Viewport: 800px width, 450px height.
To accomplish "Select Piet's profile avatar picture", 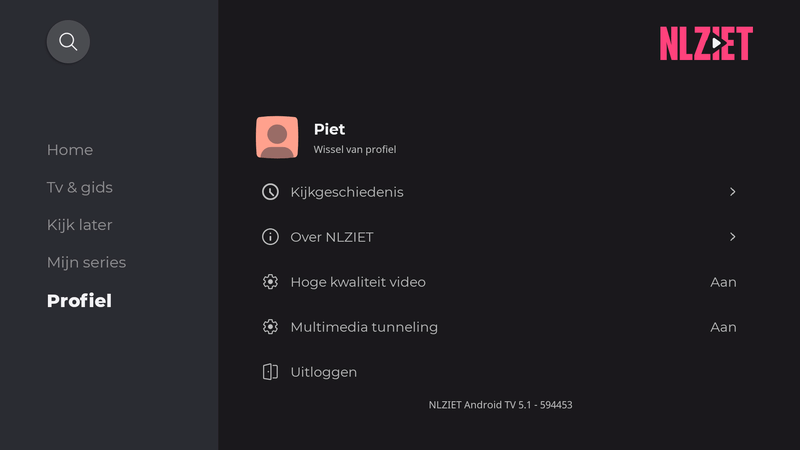I will pyautogui.click(x=277, y=138).
